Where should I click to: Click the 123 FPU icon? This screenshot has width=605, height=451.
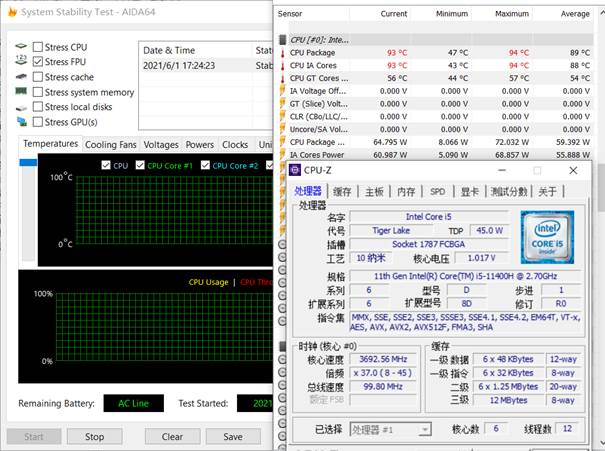coord(21,60)
